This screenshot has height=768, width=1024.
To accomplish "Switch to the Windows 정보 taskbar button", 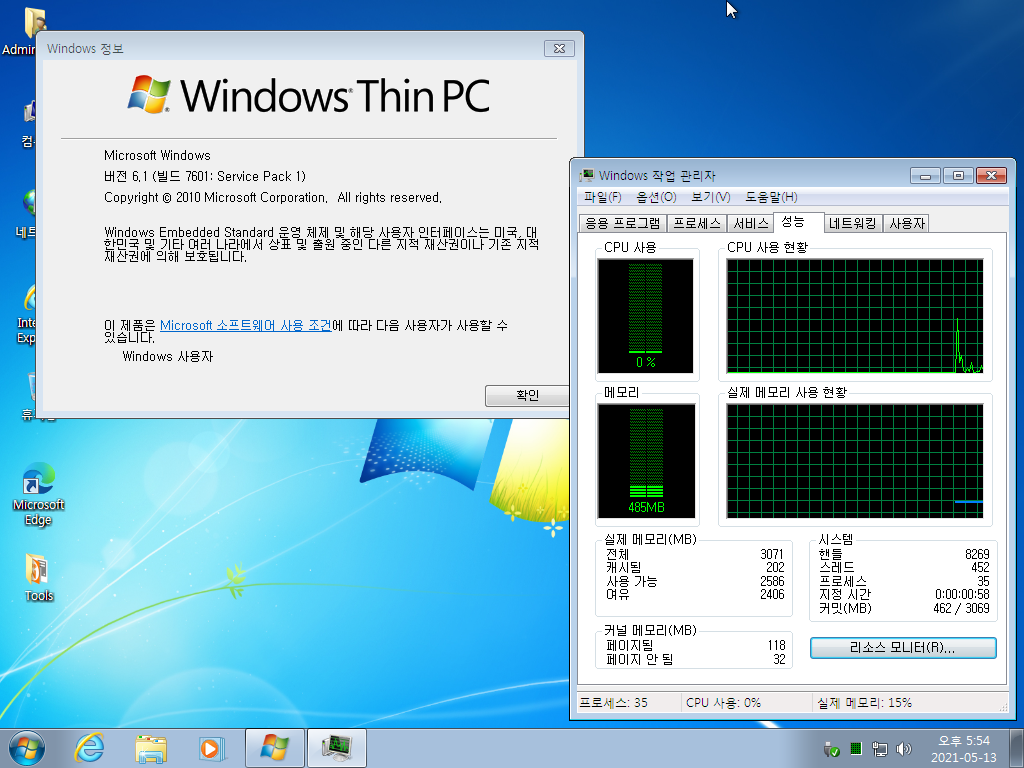I will [x=274, y=748].
